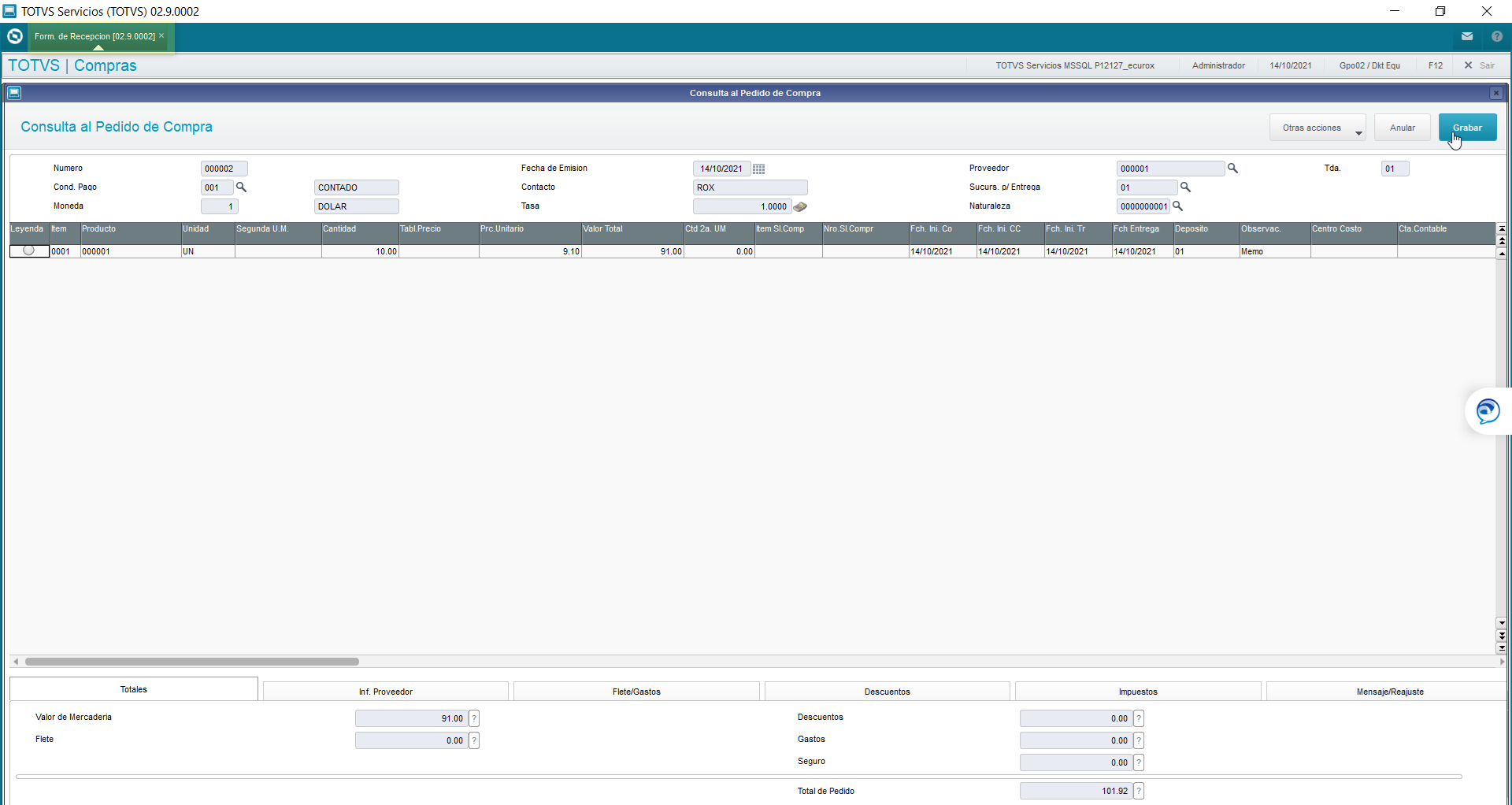Click the horizontal scrollbar thumb
This screenshot has width=1512, height=805.
192,662
